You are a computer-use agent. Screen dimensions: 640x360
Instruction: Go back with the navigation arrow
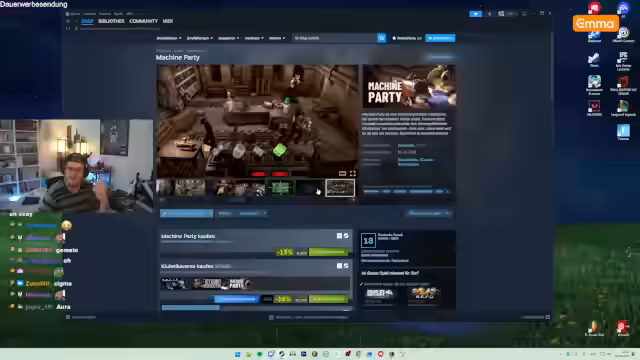[68, 21]
